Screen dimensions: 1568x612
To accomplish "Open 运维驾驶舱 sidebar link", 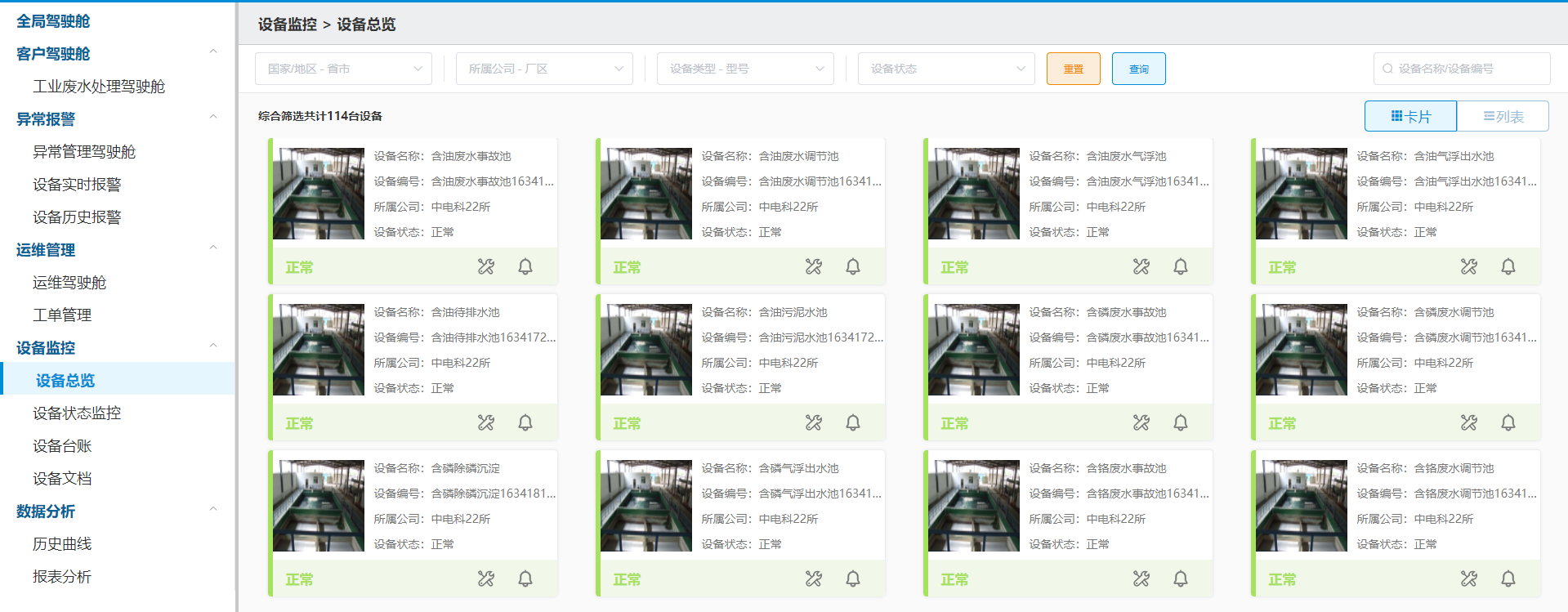I will [69, 283].
